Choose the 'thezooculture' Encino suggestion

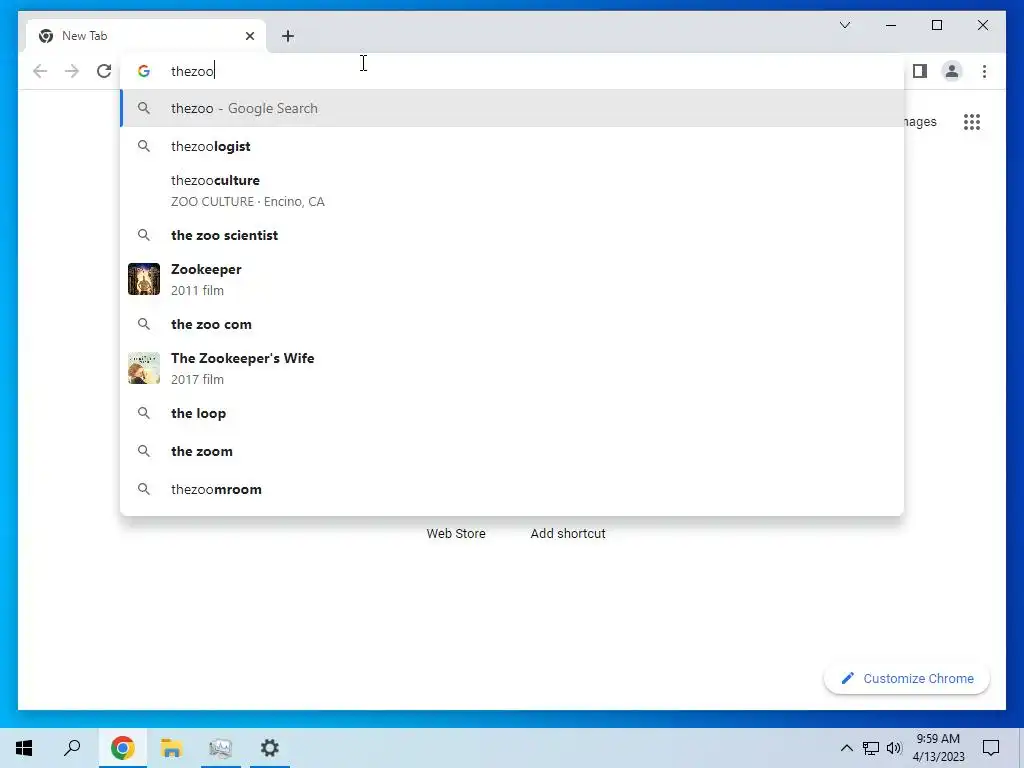point(512,191)
